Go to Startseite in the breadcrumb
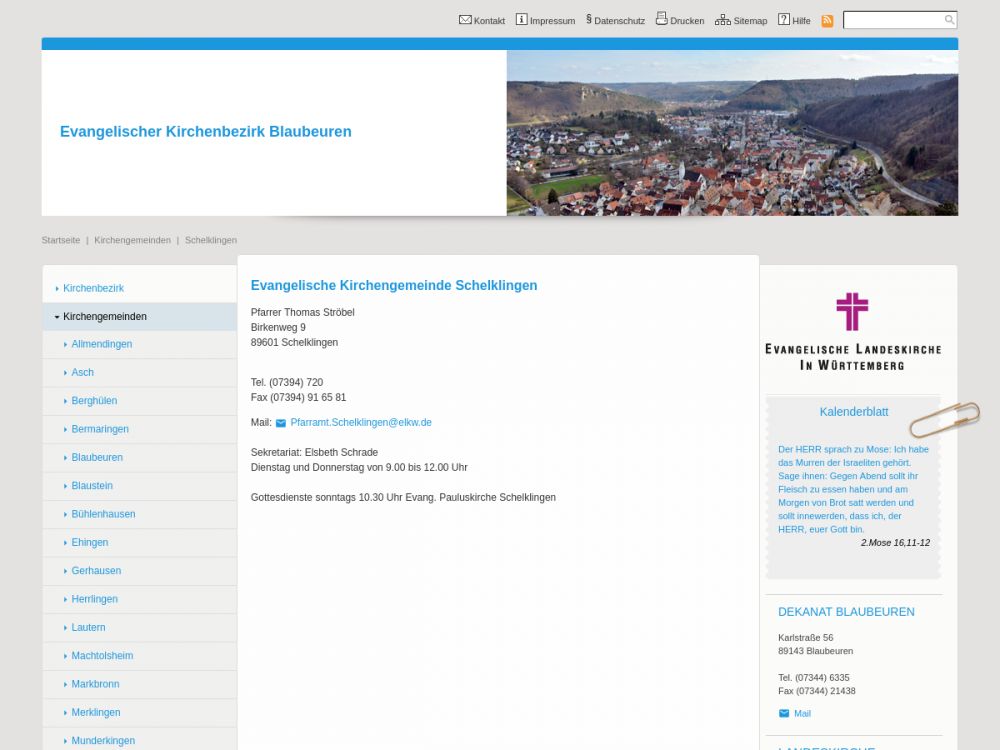Image resolution: width=1000 pixels, height=750 pixels. click(x=61, y=240)
